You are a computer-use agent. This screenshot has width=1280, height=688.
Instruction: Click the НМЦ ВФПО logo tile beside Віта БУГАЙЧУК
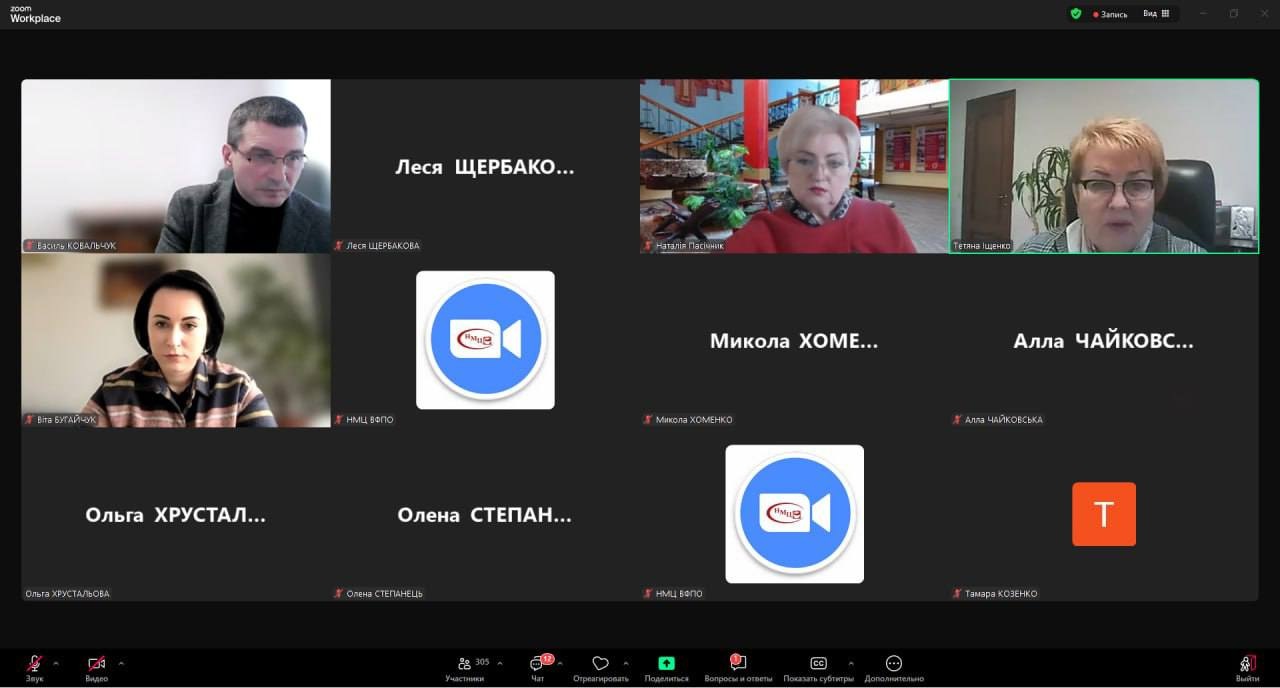tap(485, 340)
